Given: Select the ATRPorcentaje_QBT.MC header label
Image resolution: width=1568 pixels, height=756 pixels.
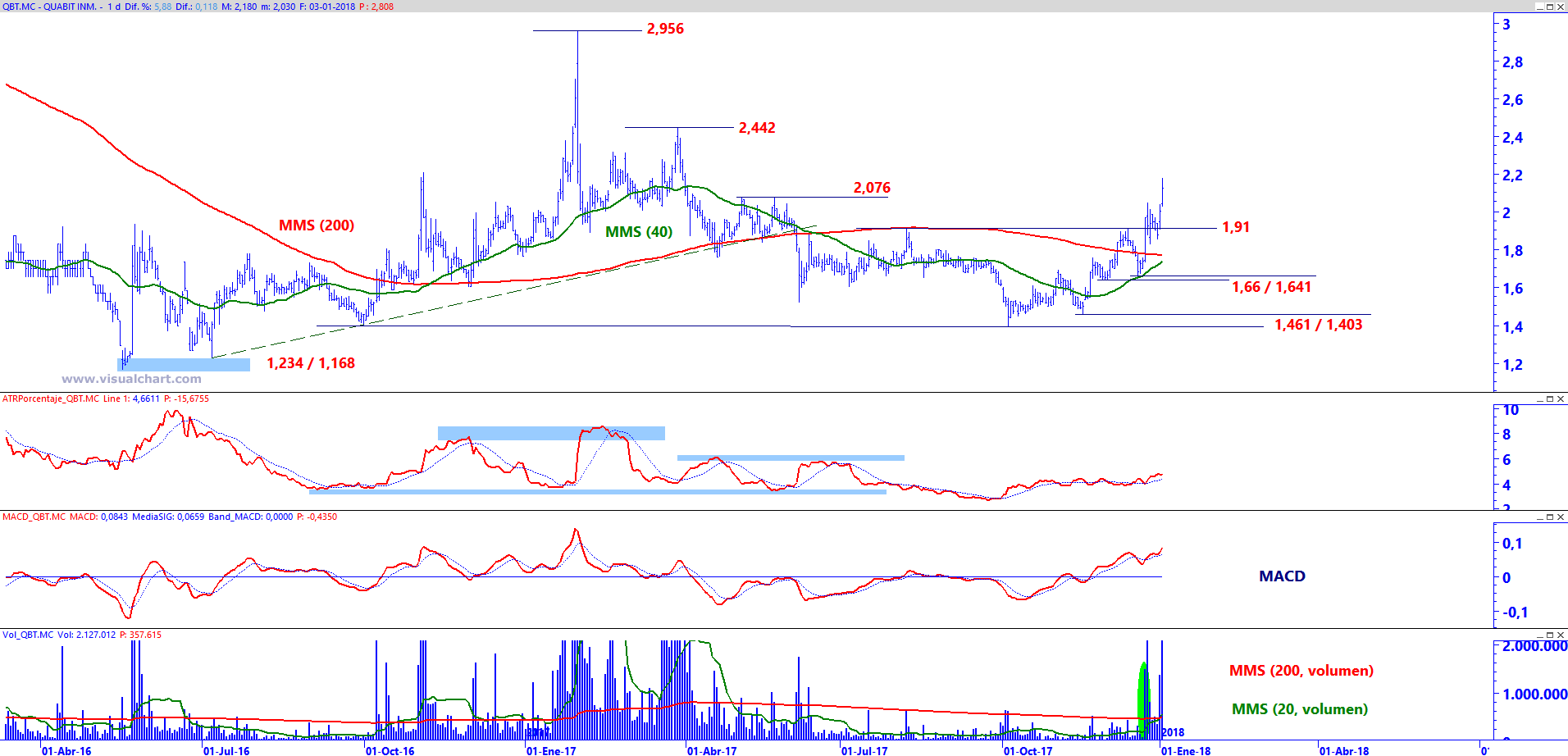Looking at the screenshot, I should click(51, 398).
